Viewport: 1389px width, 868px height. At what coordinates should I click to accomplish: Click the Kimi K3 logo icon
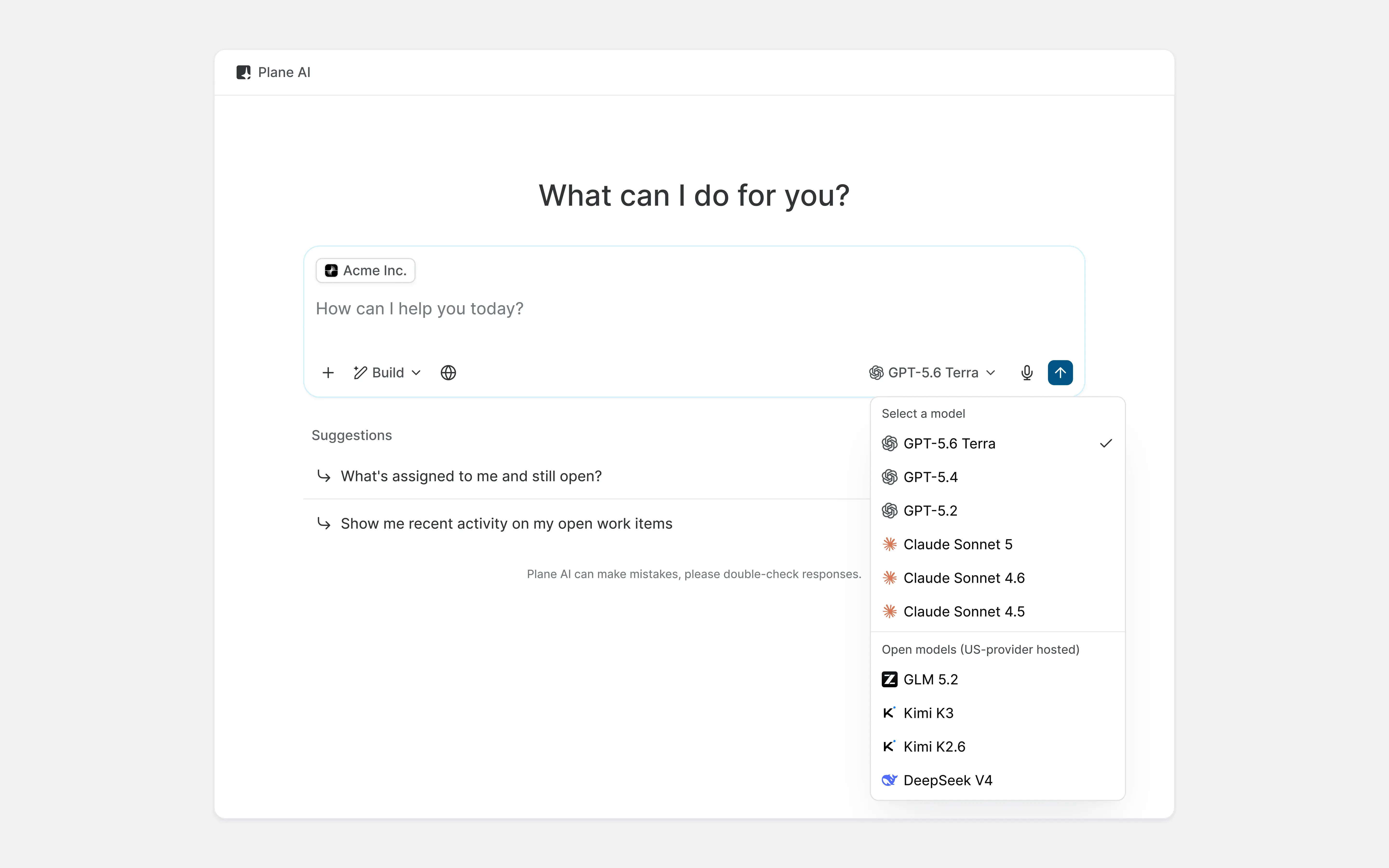pyautogui.click(x=889, y=713)
